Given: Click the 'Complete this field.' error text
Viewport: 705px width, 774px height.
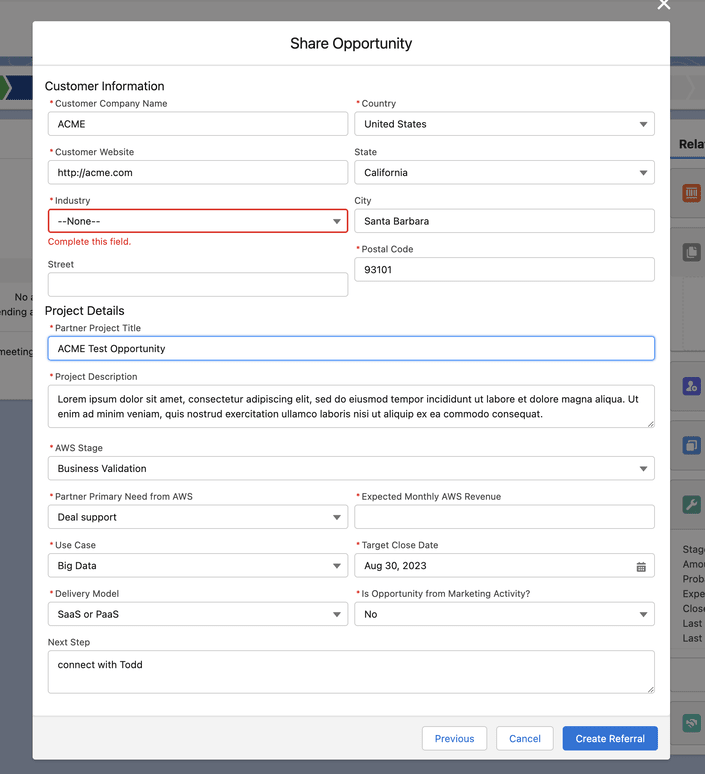Looking at the screenshot, I should point(89,241).
